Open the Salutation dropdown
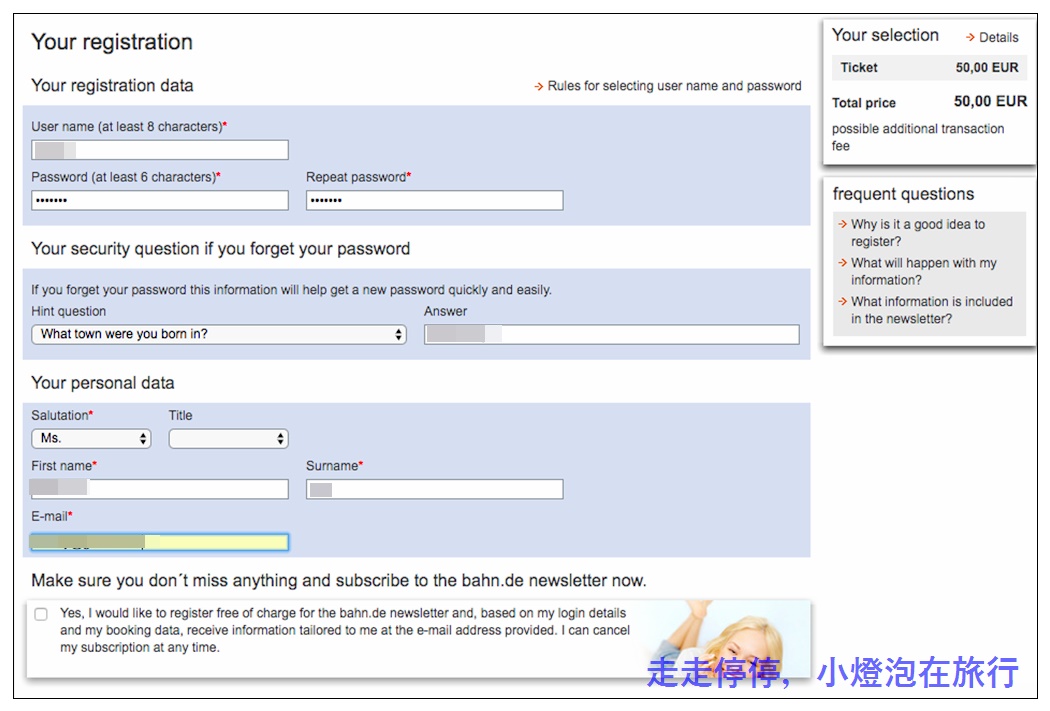Image resolution: width=1050 pixels, height=711 pixels. coord(91,439)
